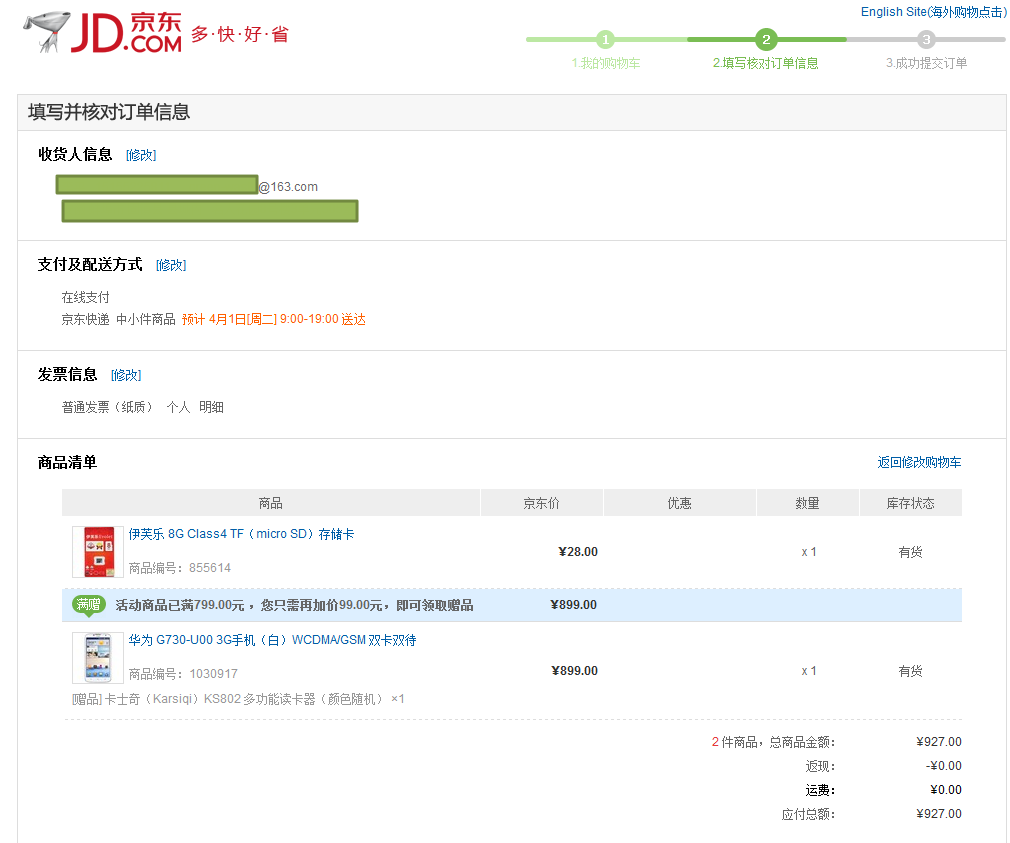The width and height of the screenshot is (1010, 843).
Task: Click the 1.我的购物车 step label
Action: (605, 63)
